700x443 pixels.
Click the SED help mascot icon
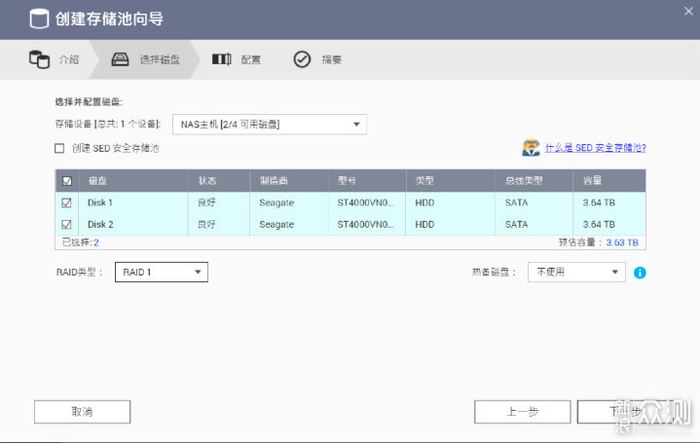[x=531, y=148]
